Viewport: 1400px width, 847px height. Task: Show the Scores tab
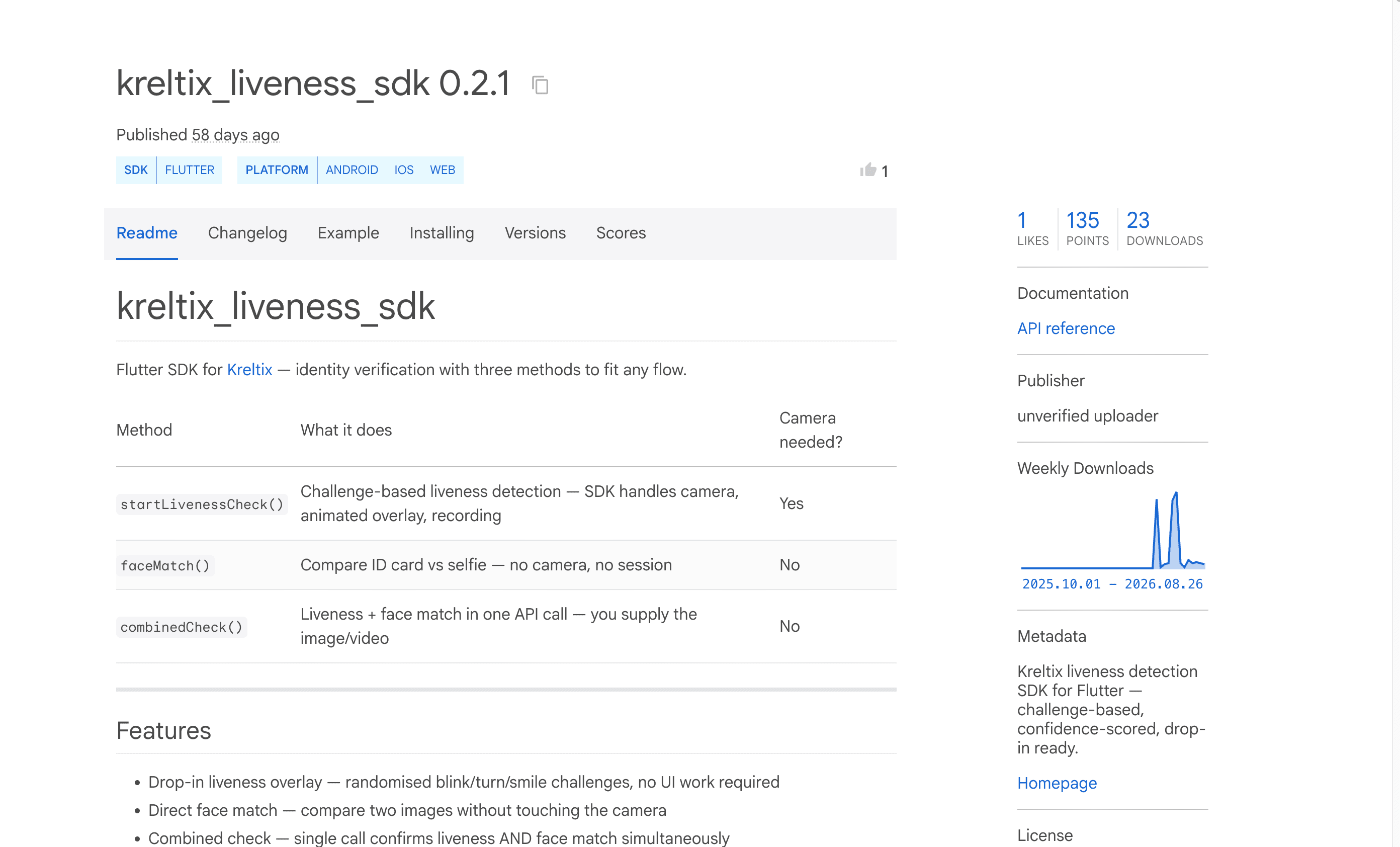(621, 233)
